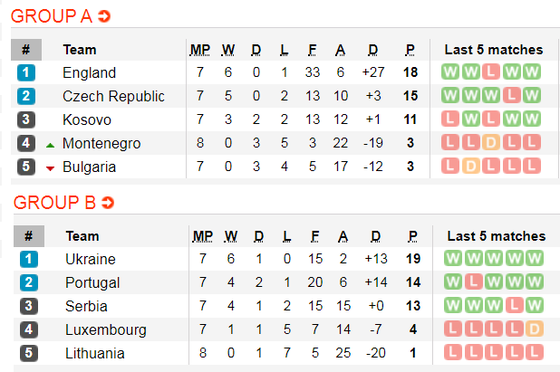Screen dimensions: 560x372
Task: Click Luxembourg's orange D result badge
Action: coord(535,329)
